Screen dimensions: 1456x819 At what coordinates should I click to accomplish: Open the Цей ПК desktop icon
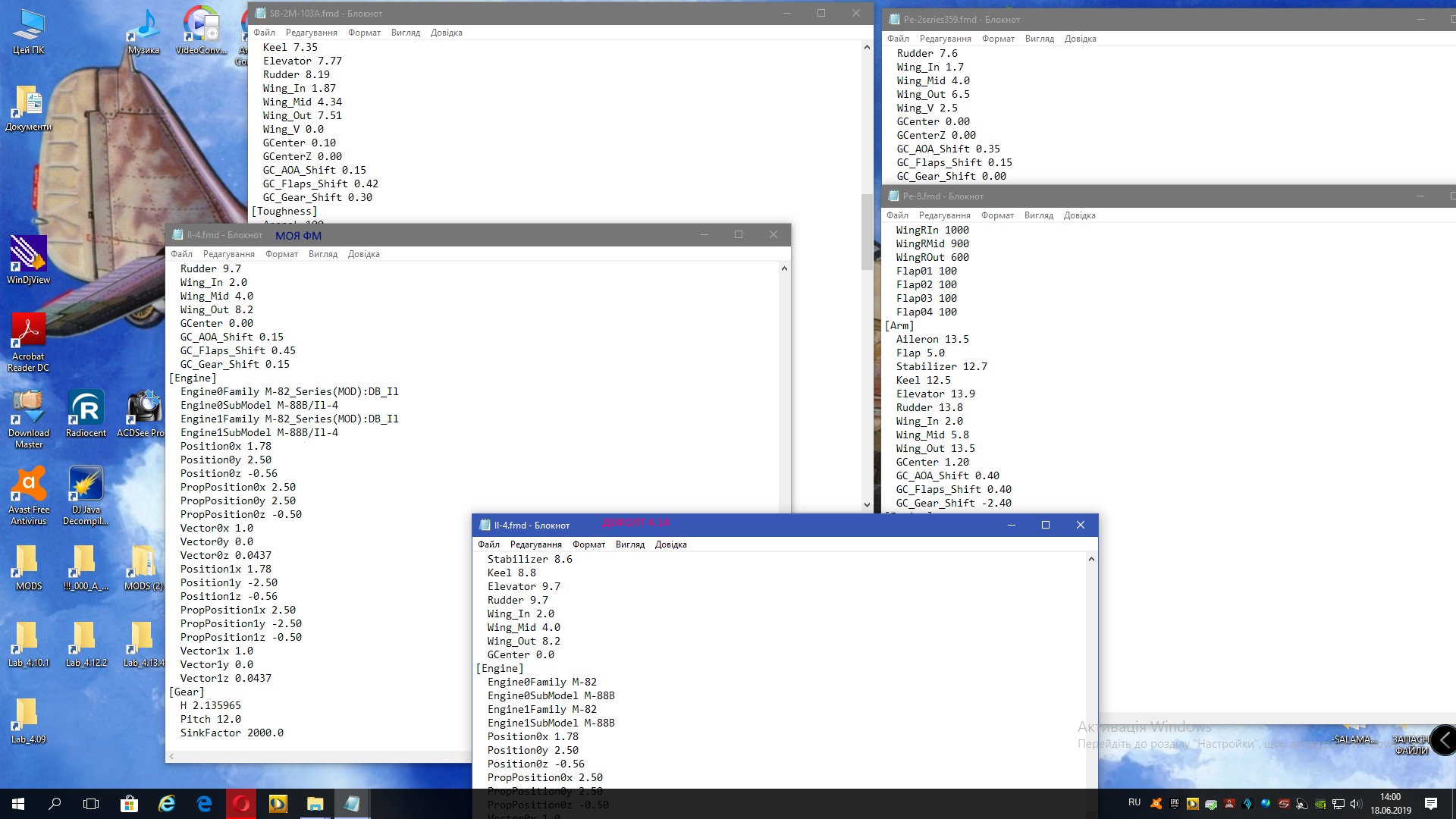tap(28, 27)
